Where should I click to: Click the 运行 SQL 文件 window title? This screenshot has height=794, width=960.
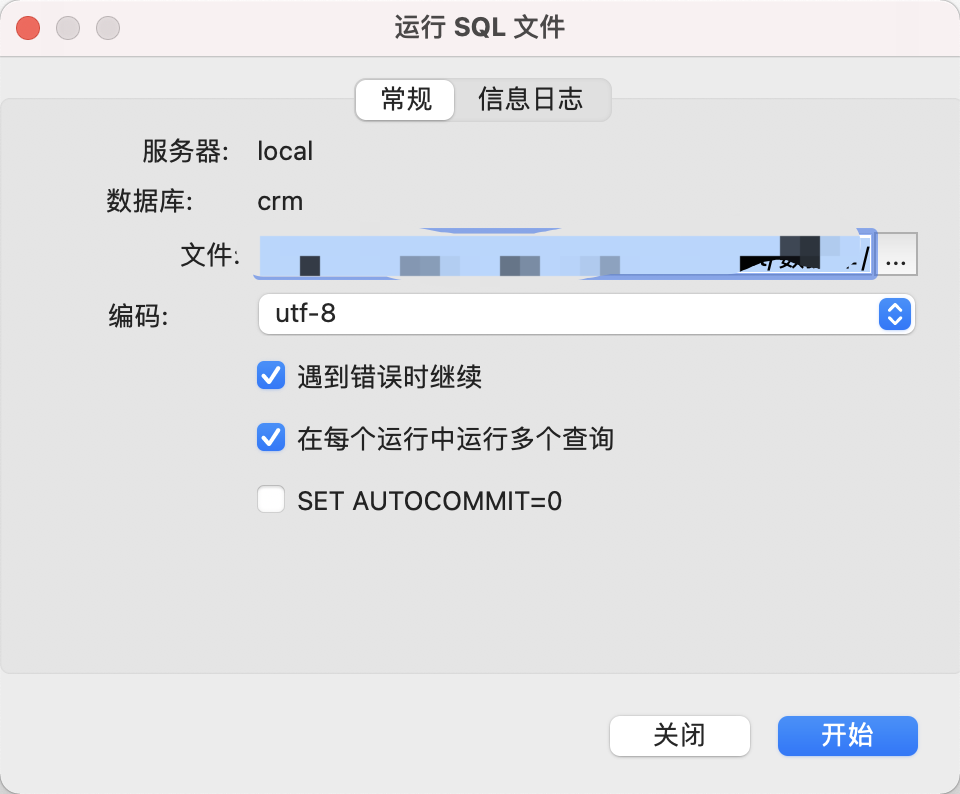(x=479, y=28)
